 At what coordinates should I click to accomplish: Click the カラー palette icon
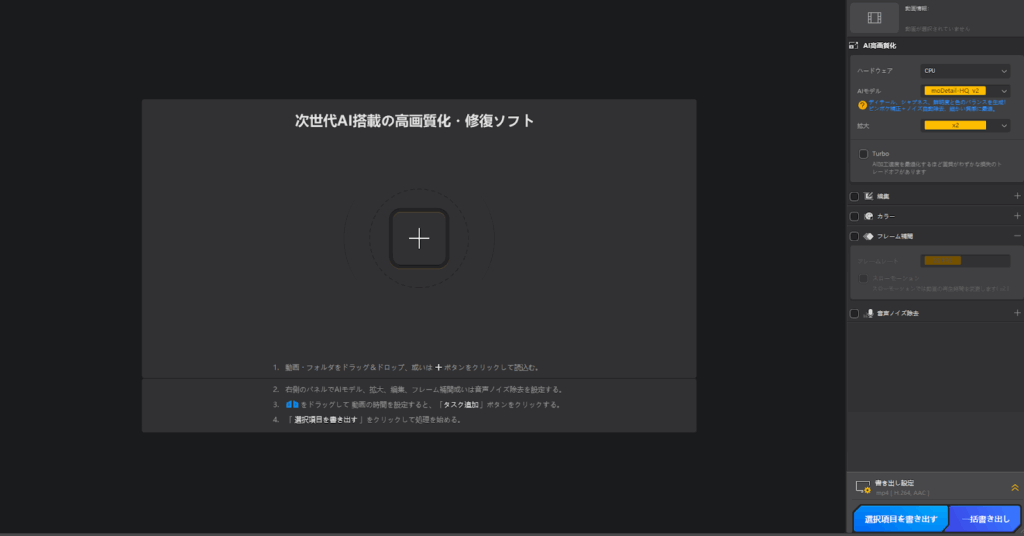(x=868, y=216)
